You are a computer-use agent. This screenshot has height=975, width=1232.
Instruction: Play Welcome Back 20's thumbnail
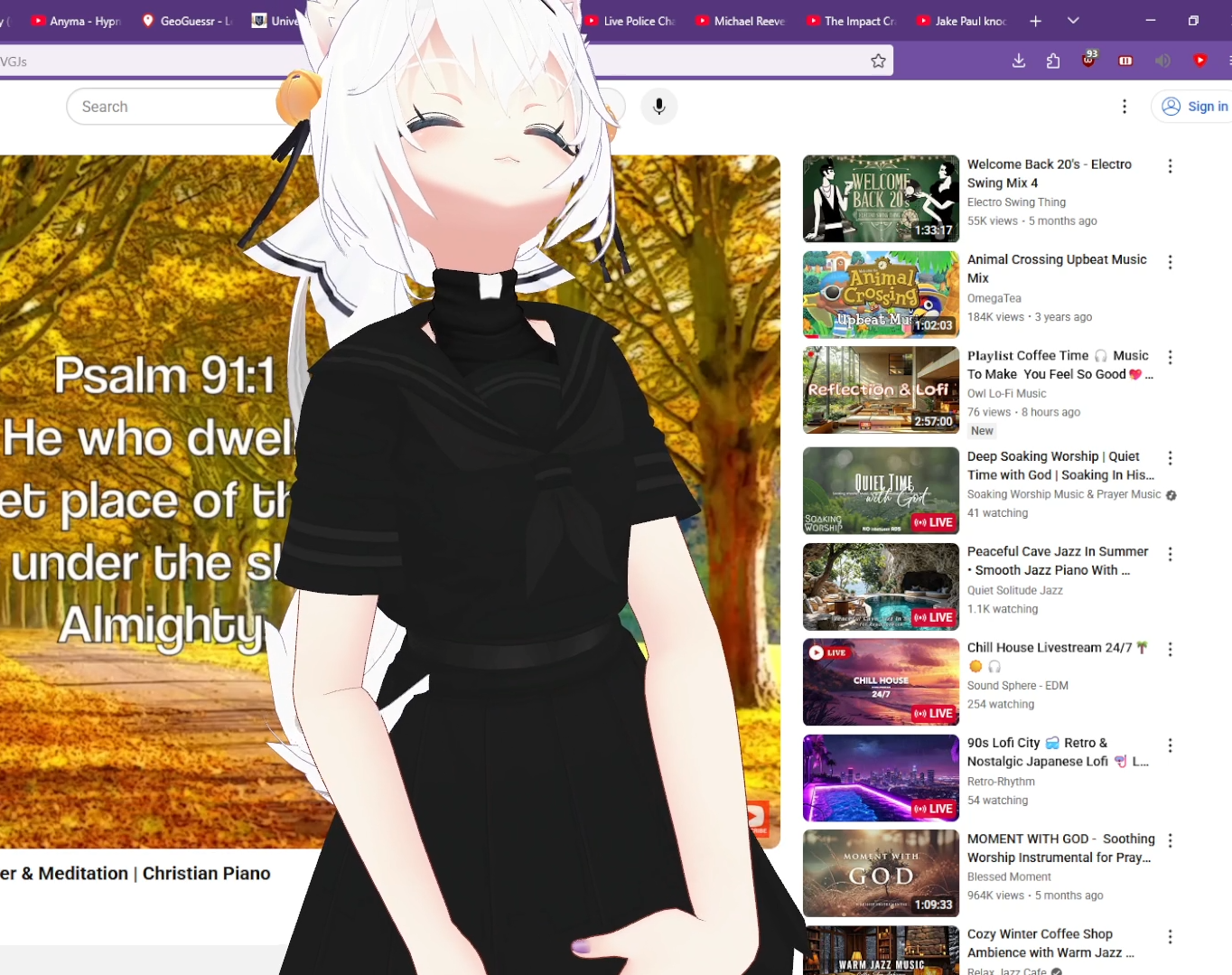tap(881, 199)
